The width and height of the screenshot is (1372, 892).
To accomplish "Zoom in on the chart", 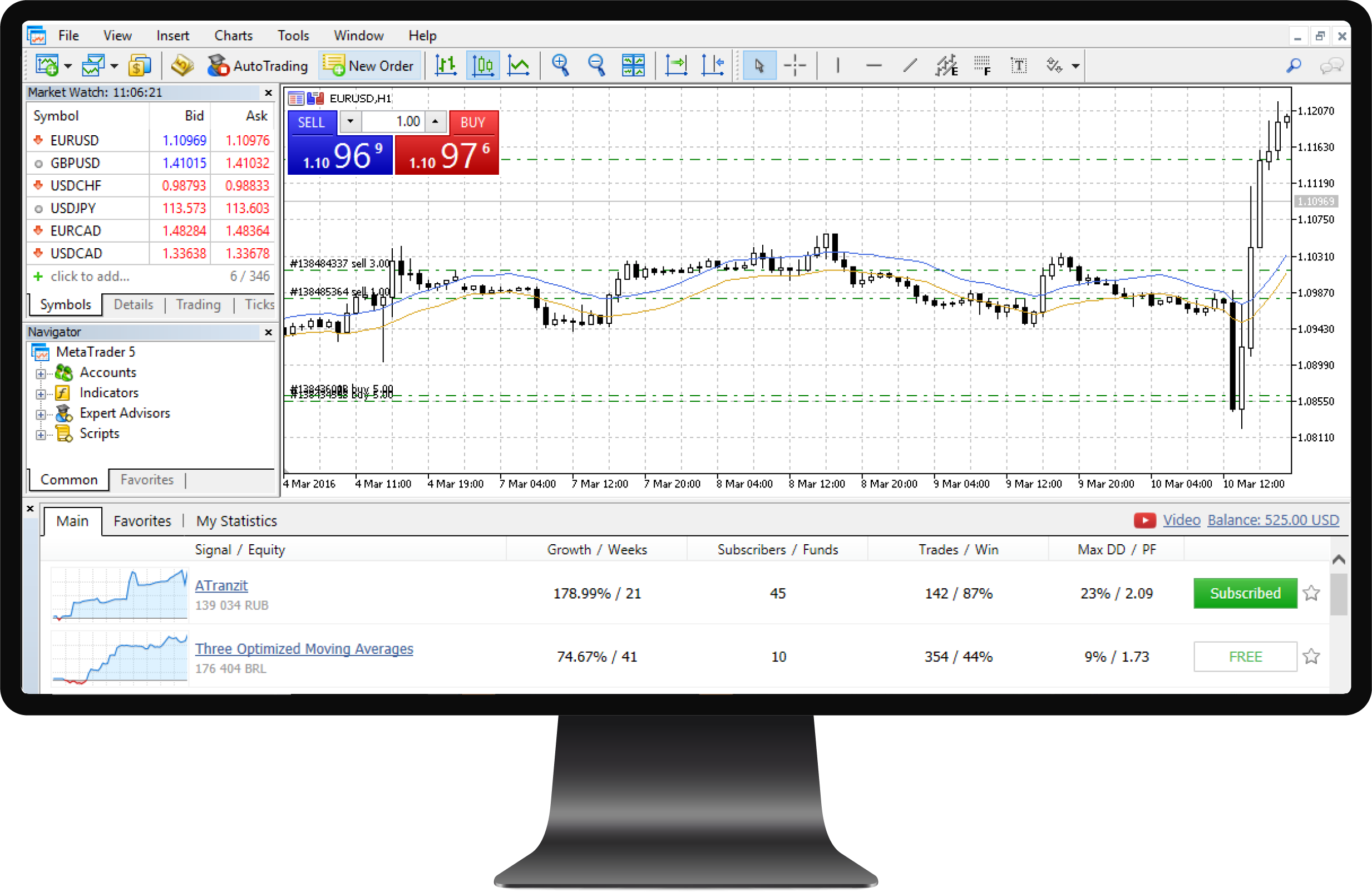I will click(560, 65).
